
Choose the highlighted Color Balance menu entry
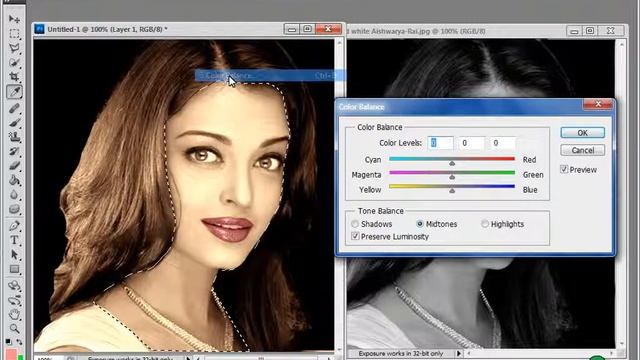pos(270,76)
